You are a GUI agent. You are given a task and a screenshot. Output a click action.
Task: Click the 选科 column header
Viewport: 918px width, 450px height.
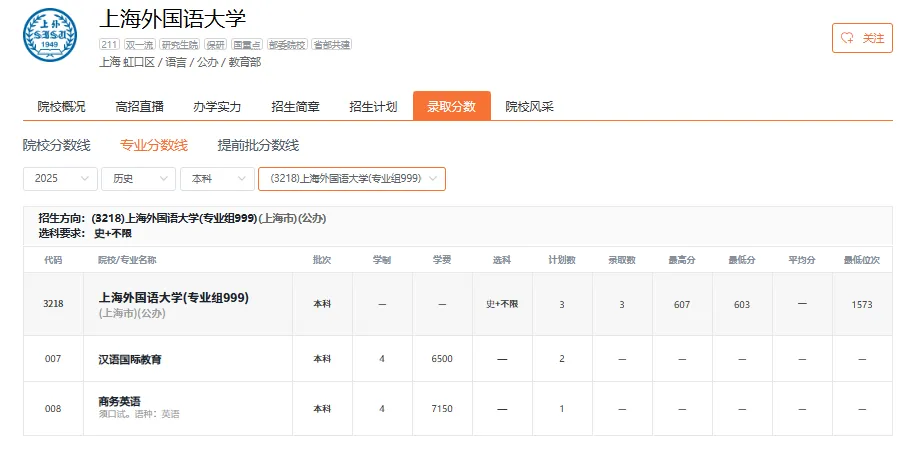click(502, 260)
